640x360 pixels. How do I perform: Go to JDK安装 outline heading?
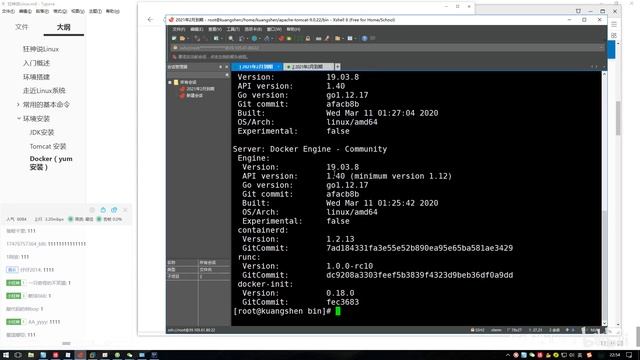[x=42, y=132]
